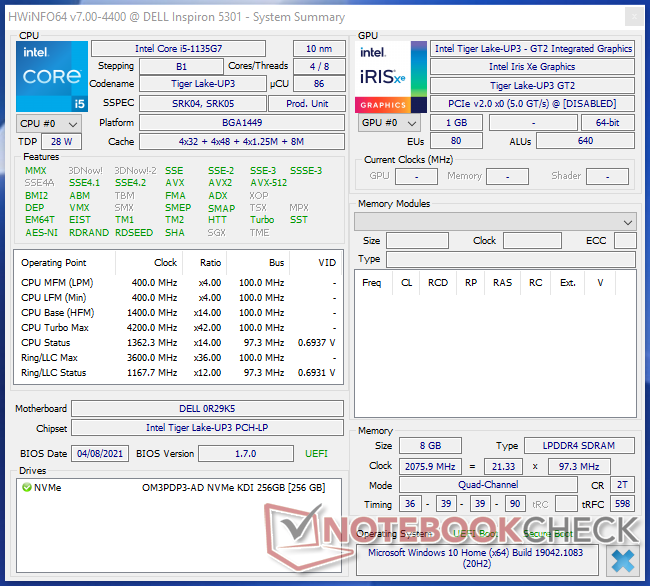Click the Intel Core i5-1135G7 CPU name field

178,48
